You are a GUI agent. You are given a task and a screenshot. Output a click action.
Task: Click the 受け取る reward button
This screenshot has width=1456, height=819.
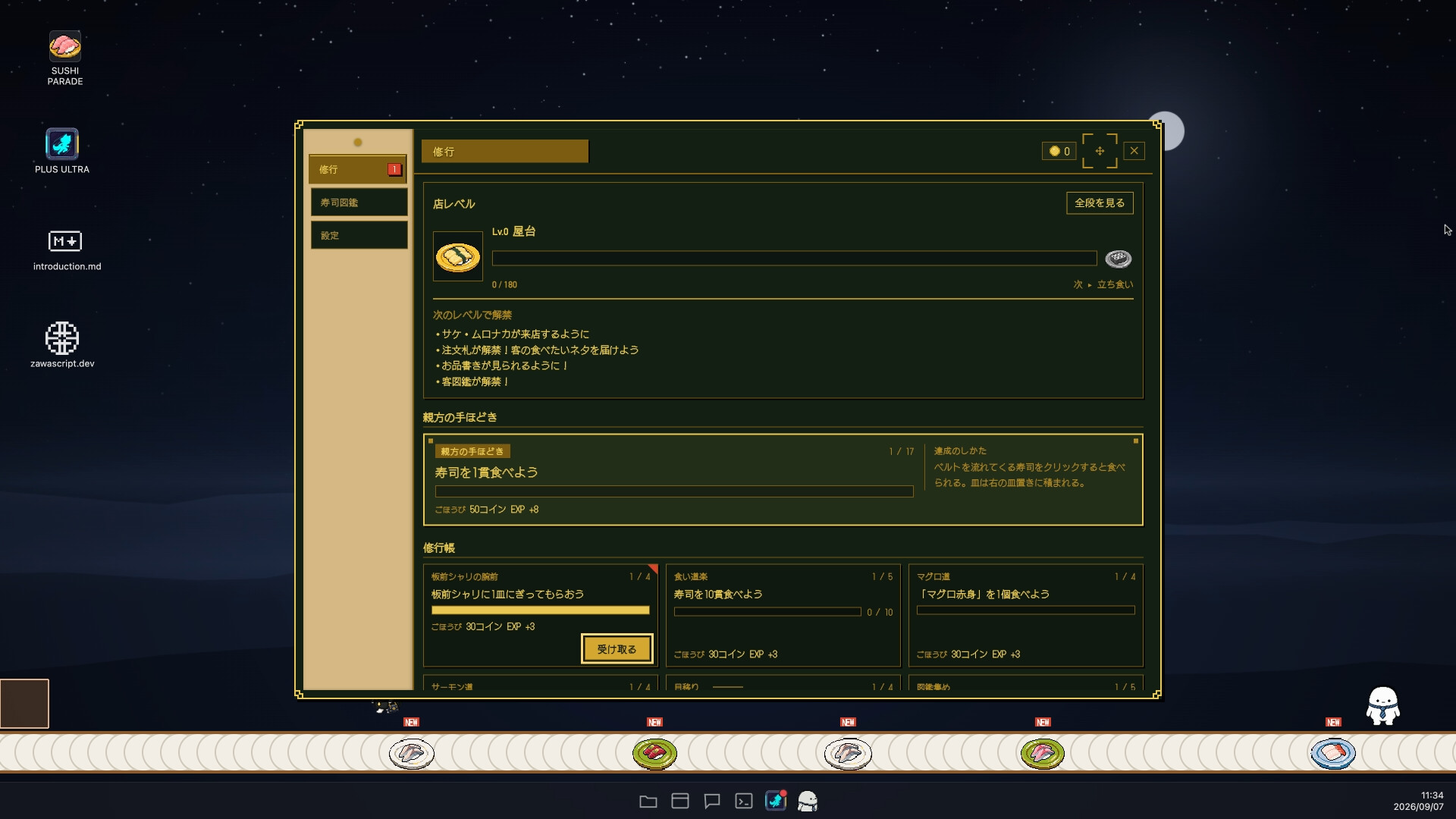tap(617, 649)
